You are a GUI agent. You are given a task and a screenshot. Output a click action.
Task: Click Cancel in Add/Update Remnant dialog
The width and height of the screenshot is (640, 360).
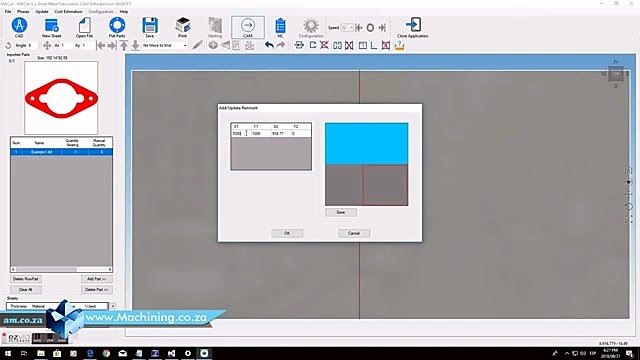tap(354, 233)
